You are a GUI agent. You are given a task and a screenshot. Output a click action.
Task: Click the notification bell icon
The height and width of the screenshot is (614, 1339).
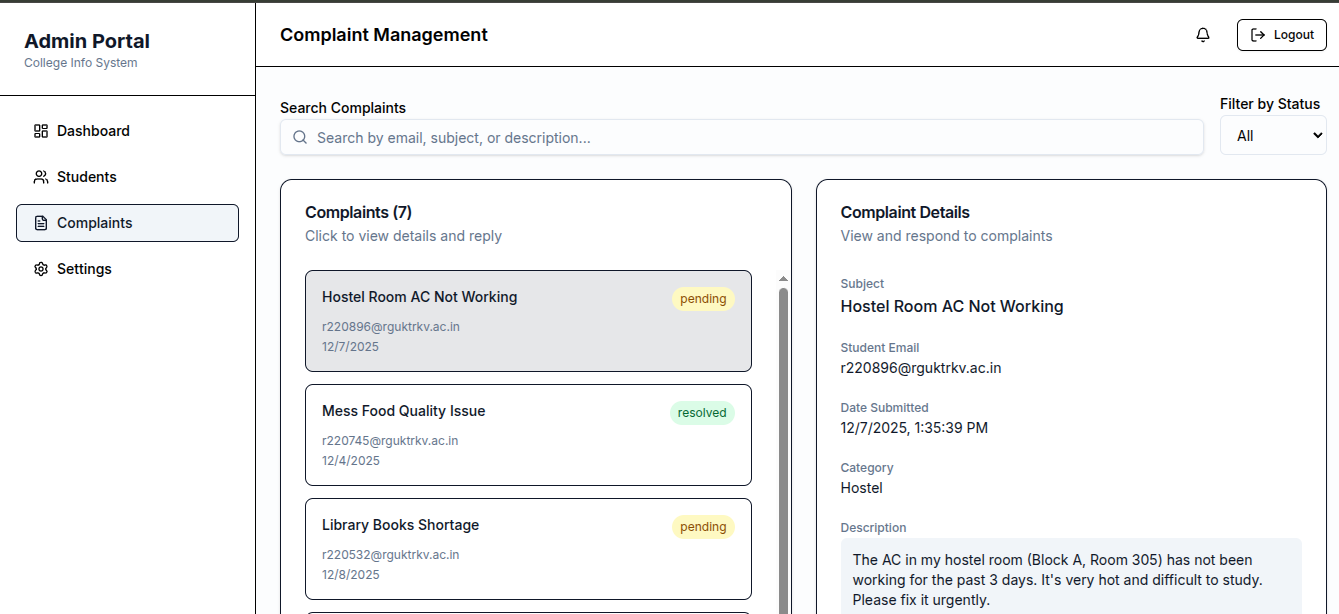(x=1203, y=35)
